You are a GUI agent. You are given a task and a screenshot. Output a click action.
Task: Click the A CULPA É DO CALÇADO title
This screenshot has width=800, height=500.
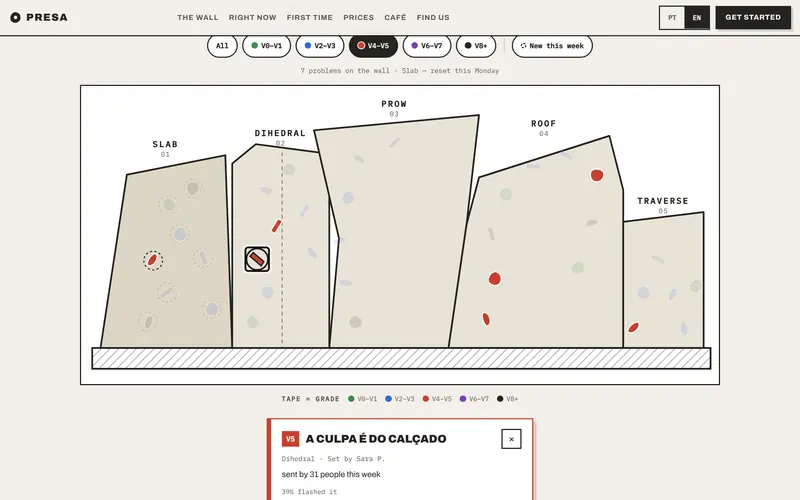click(x=376, y=439)
